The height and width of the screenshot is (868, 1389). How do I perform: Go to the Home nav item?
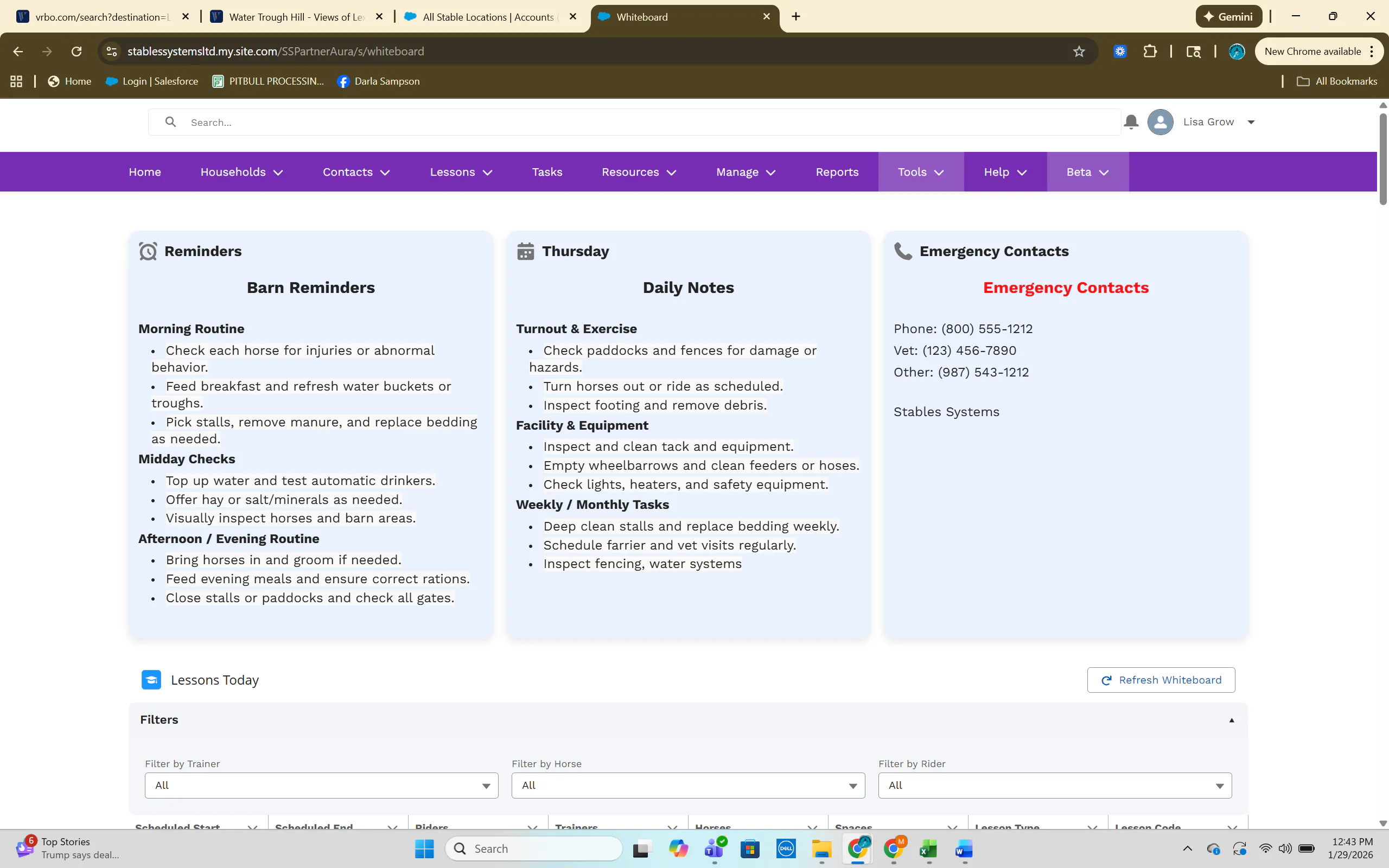(x=145, y=172)
